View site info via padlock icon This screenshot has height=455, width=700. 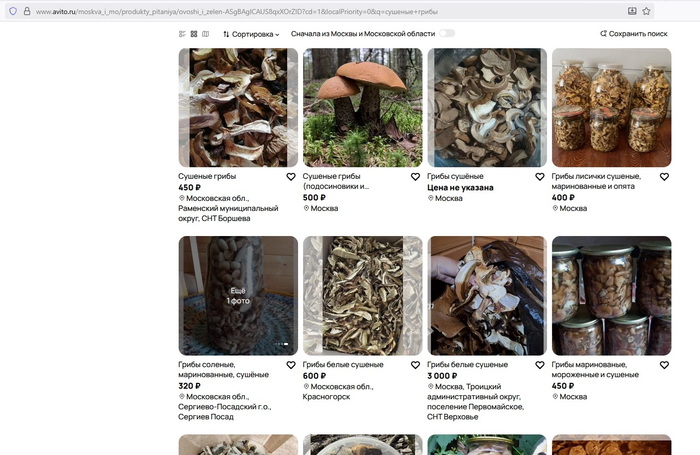click(x=26, y=11)
